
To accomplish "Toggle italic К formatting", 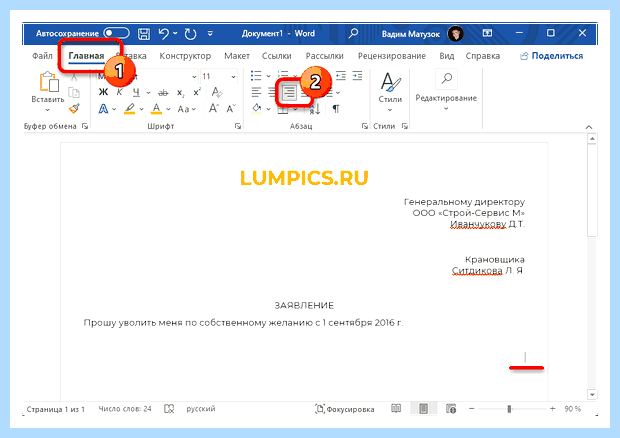I will click(119, 93).
